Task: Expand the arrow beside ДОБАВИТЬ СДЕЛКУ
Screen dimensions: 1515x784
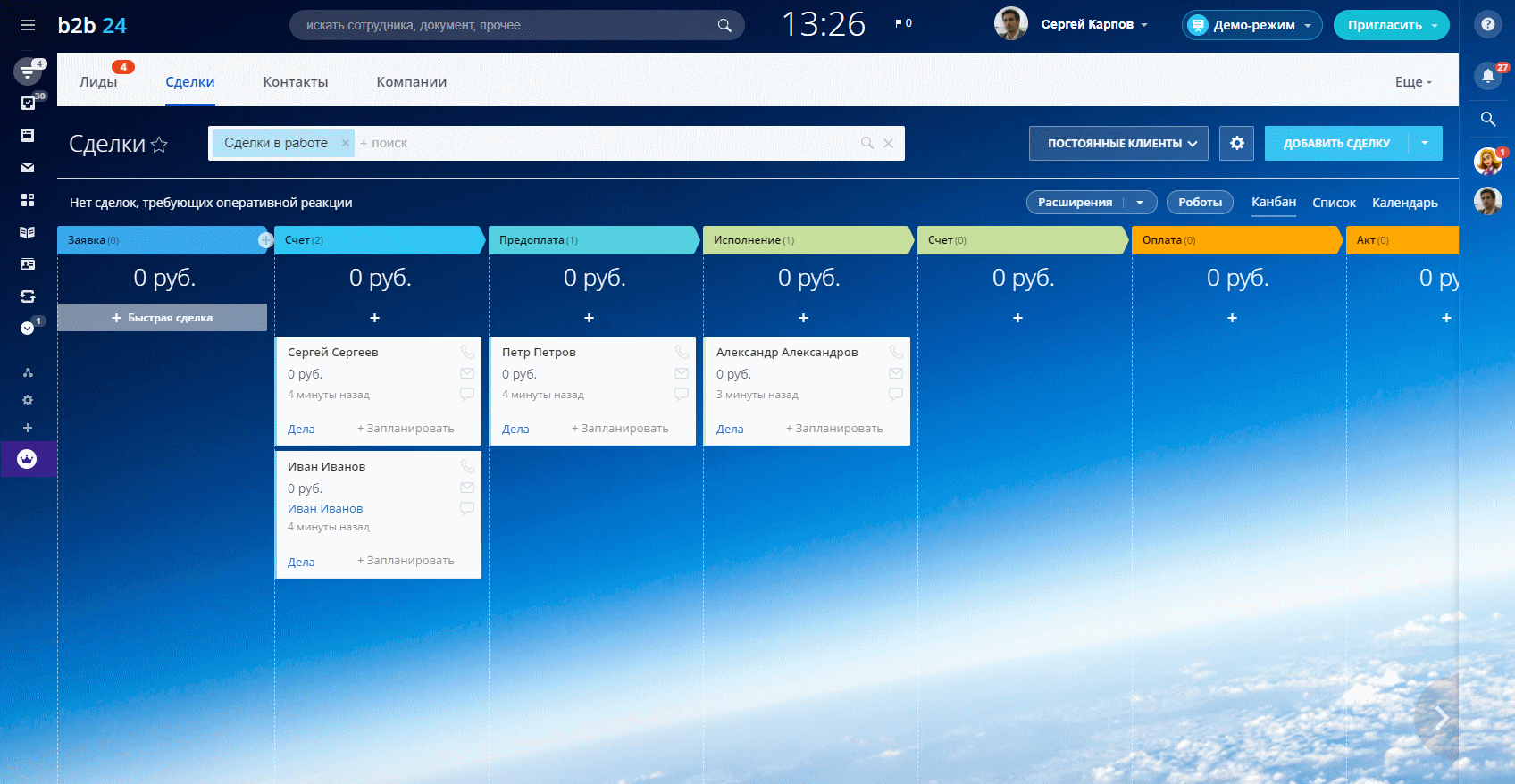Action: click(1425, 143)
